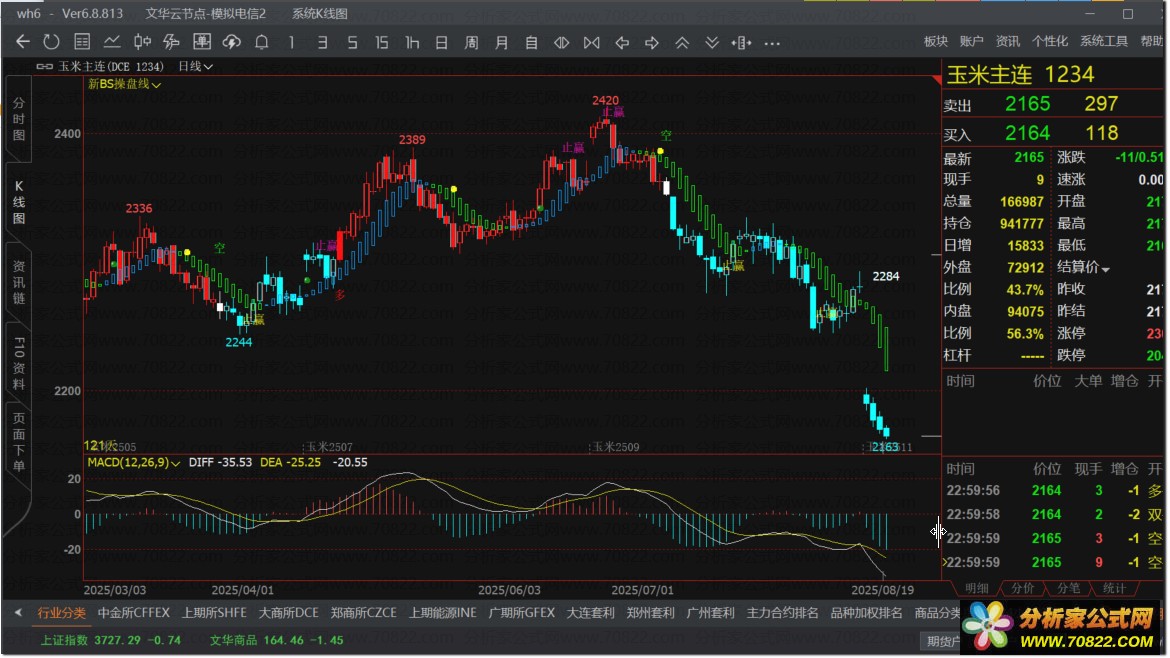Select the 主力合约排名 bottom tab
The height and width of the screenshot is (658, 1170).
tap(782, 612)
